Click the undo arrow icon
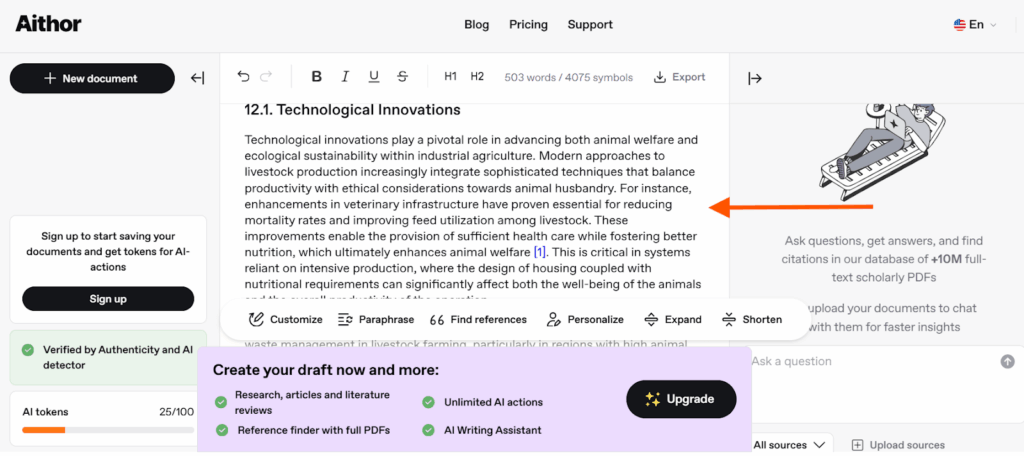 pos(244,77)
